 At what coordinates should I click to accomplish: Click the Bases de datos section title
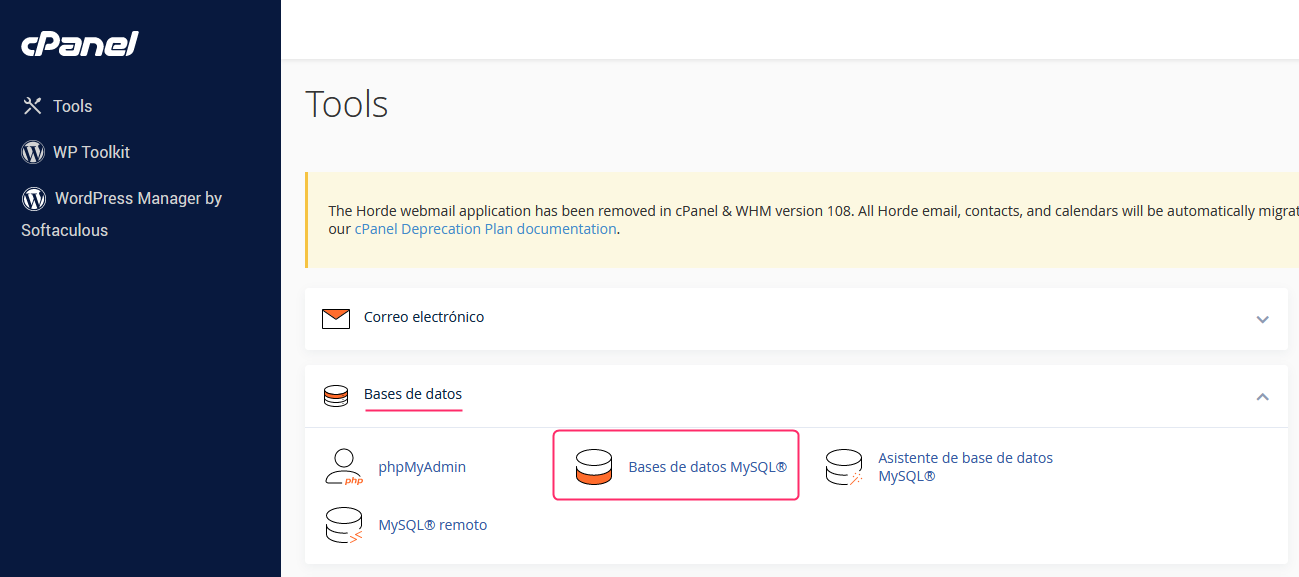pos(413,394)
